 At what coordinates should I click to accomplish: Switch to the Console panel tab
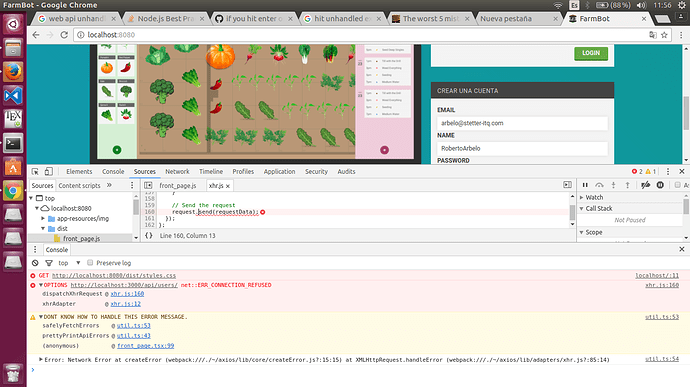[x=113, y=172]
